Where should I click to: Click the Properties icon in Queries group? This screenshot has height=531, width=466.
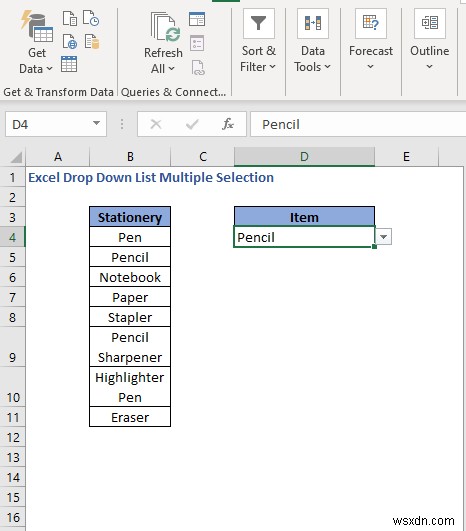pyautogui.click(x=197, y=43)
